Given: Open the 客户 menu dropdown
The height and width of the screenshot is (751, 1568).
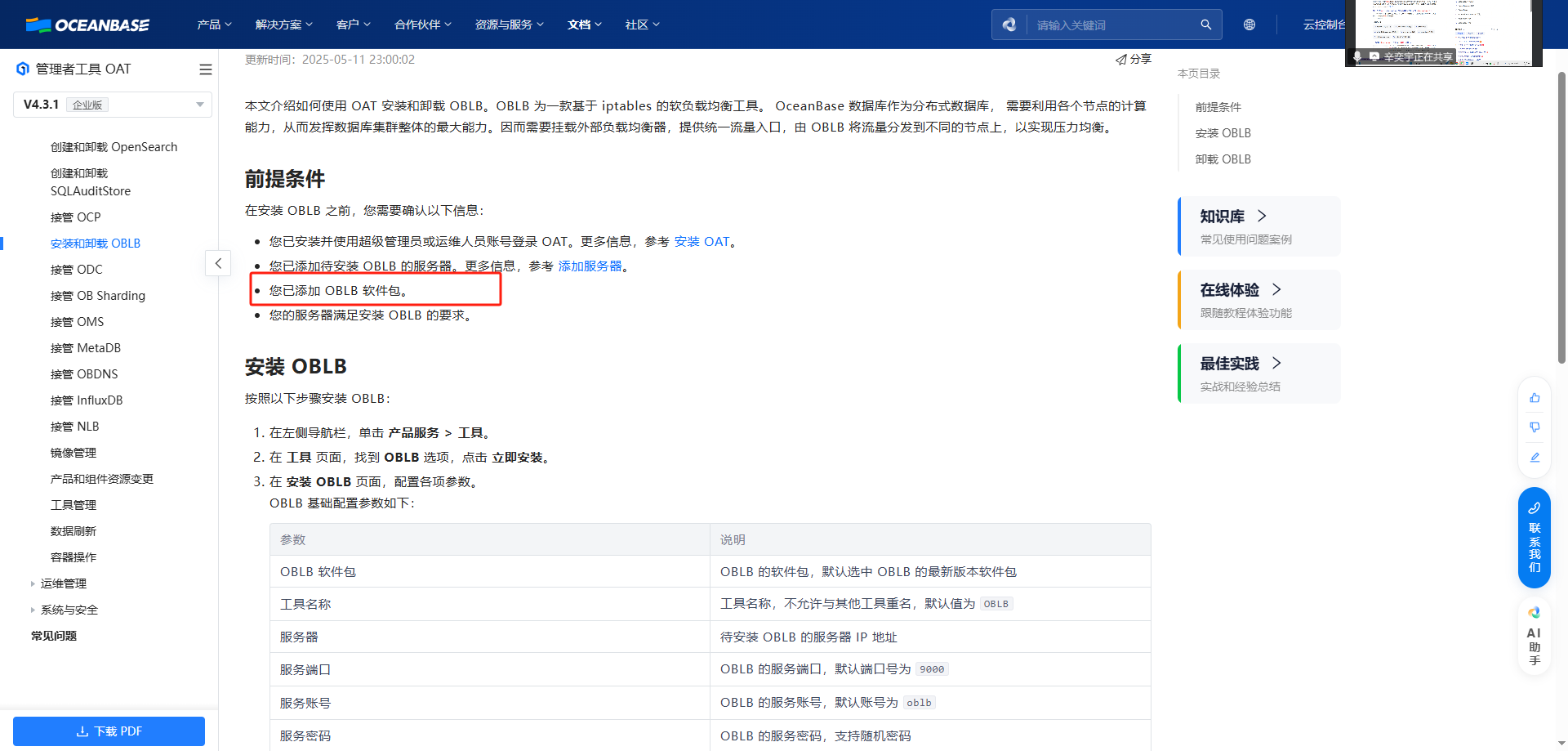Looking at the screenshot, I should click(354, 25).
